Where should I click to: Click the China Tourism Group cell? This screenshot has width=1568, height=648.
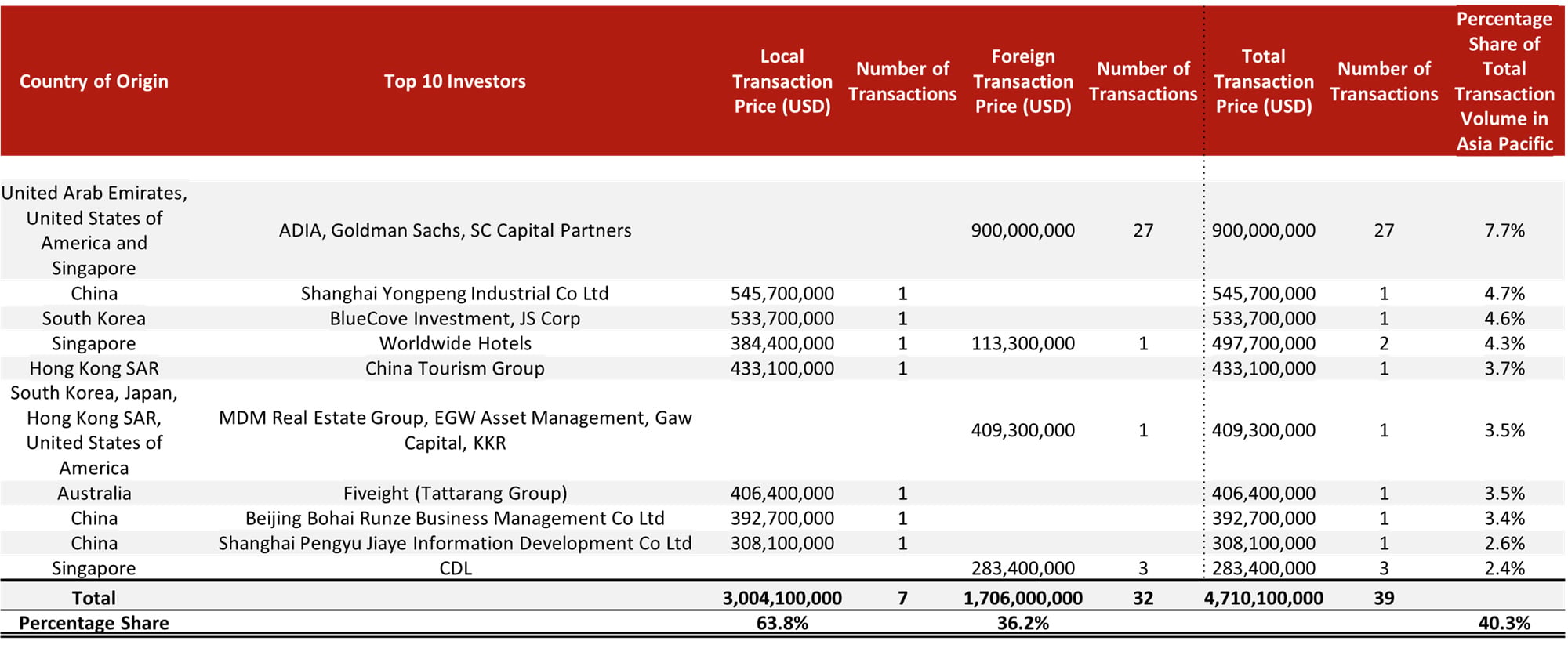point(455,369)
